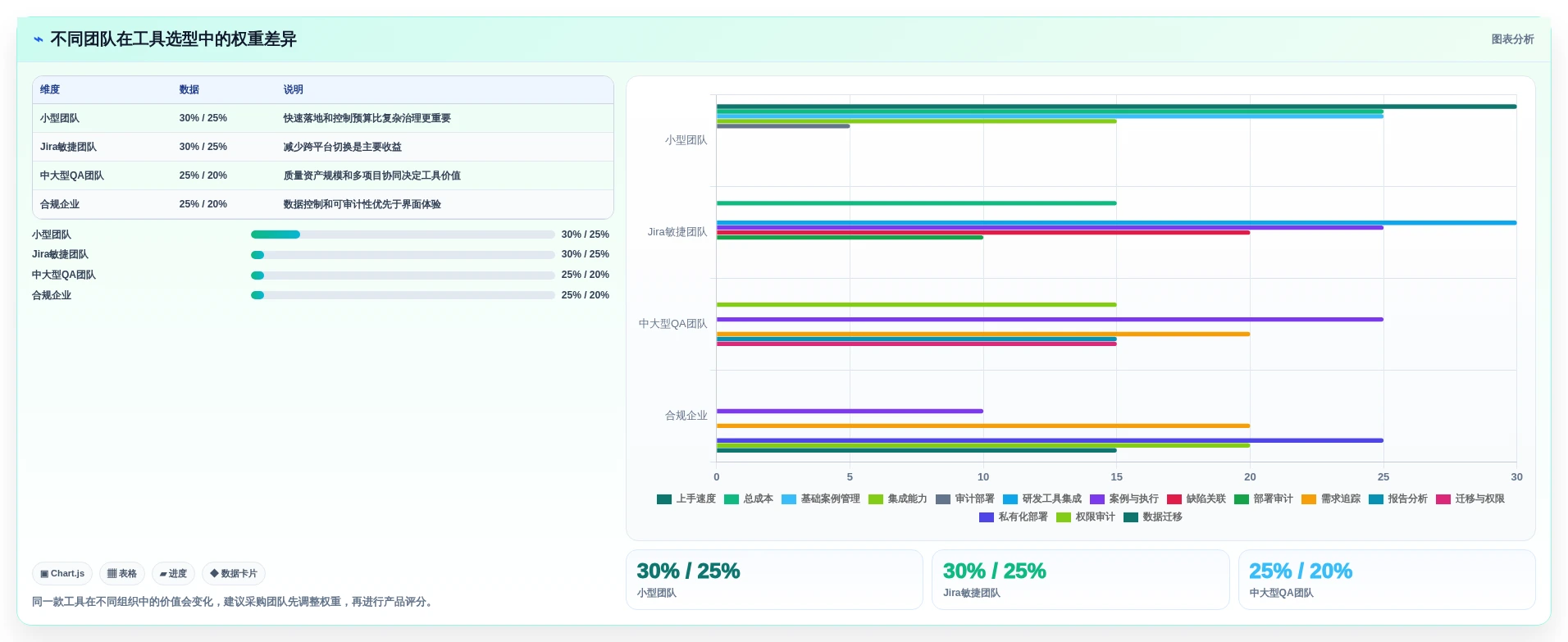Click the text 质量资产规模和多项目协同决定工具价值
Screen dimensions: 1568x642
click(372, 175)
